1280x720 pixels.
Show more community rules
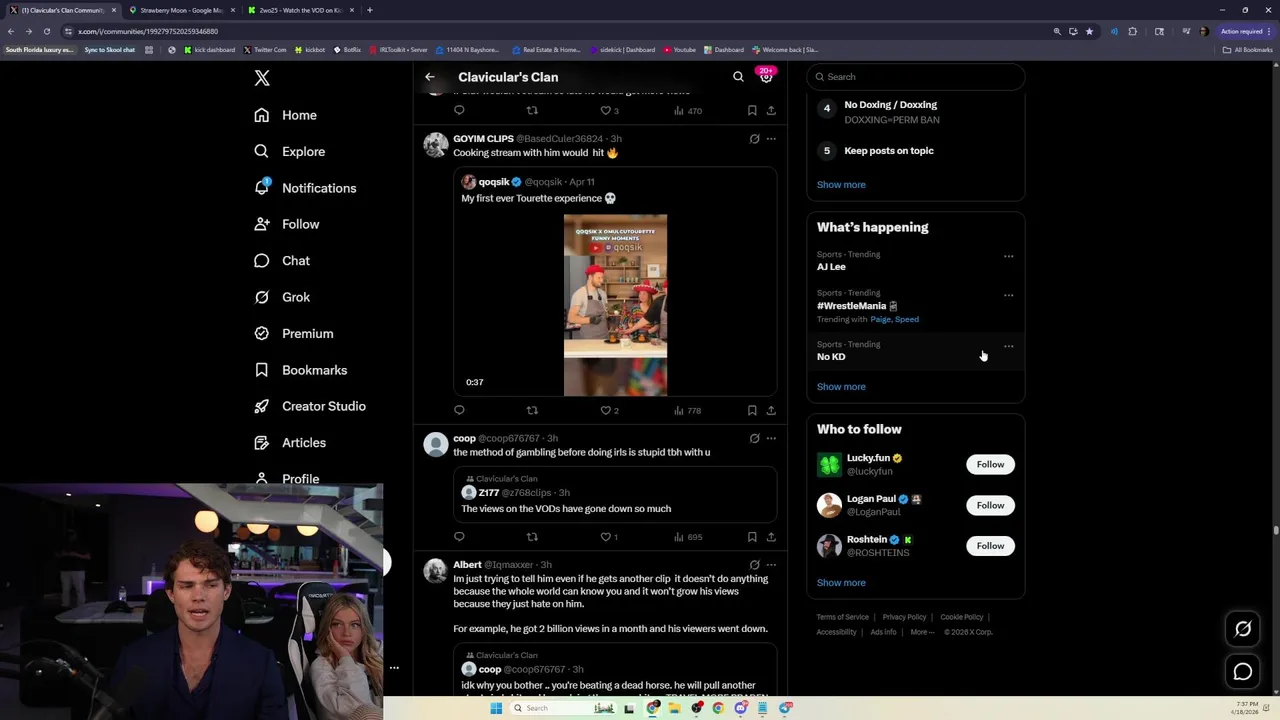841,185
